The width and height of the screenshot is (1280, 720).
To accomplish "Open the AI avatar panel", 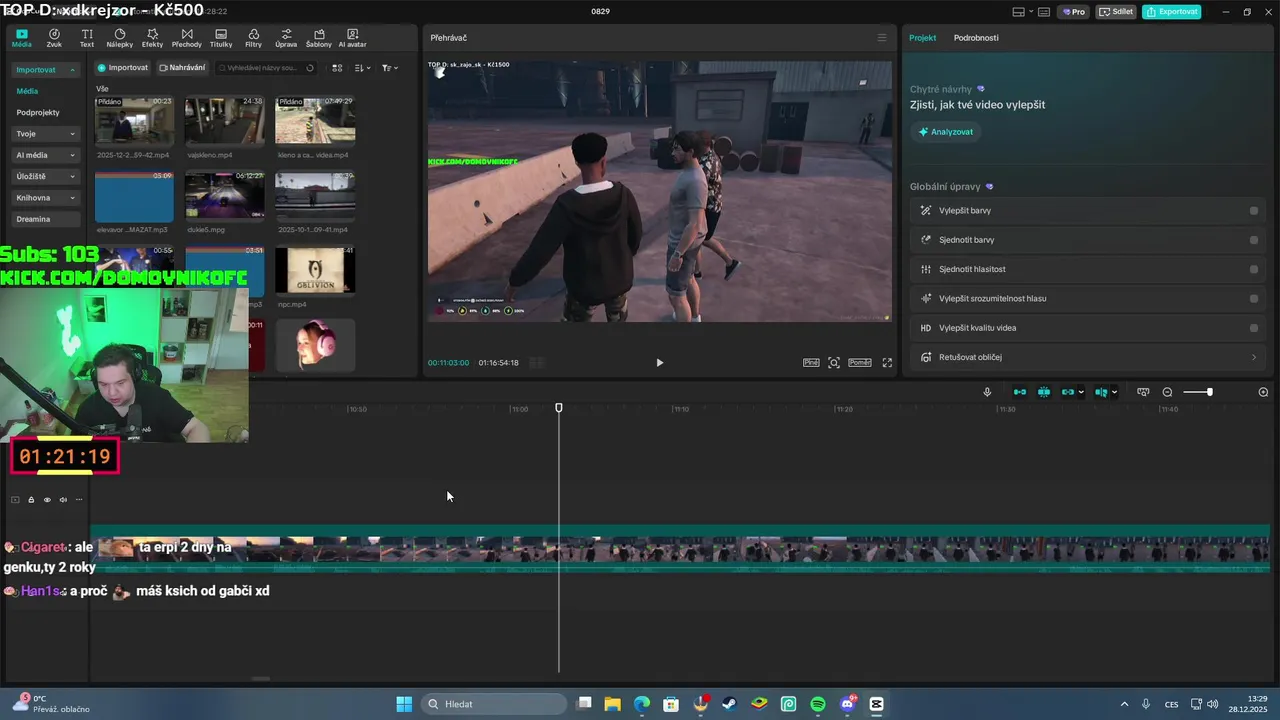I will coord(352,38).
